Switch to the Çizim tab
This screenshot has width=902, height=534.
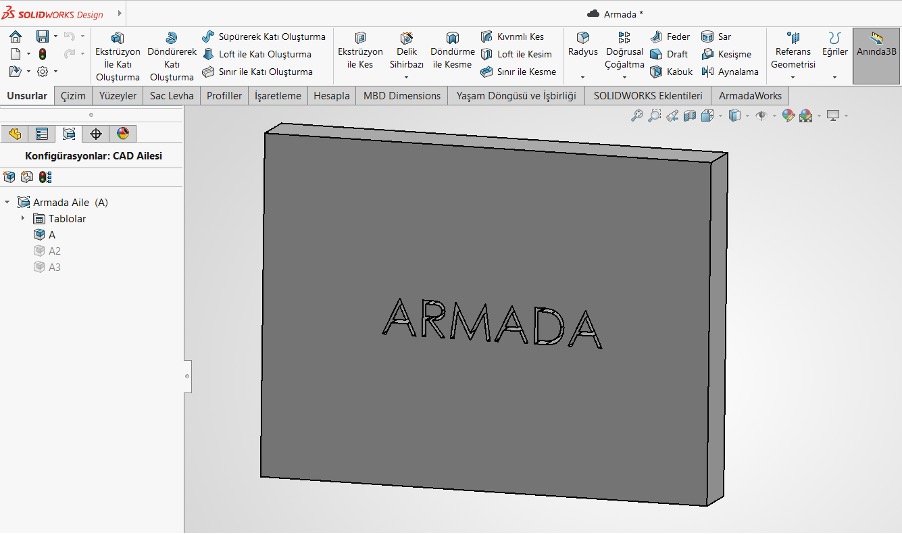tap(73, 96)
